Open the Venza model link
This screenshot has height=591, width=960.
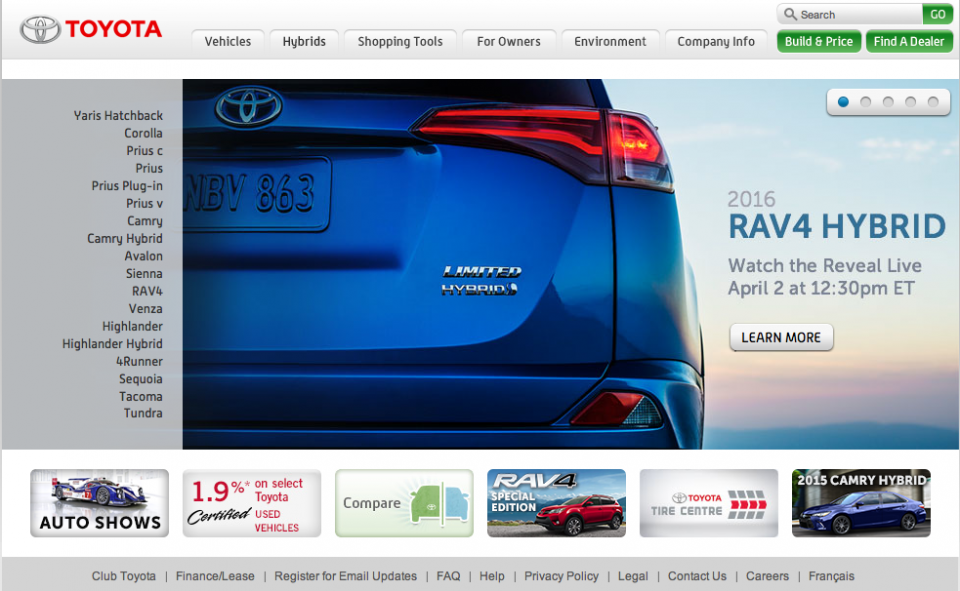coord(145,309)
